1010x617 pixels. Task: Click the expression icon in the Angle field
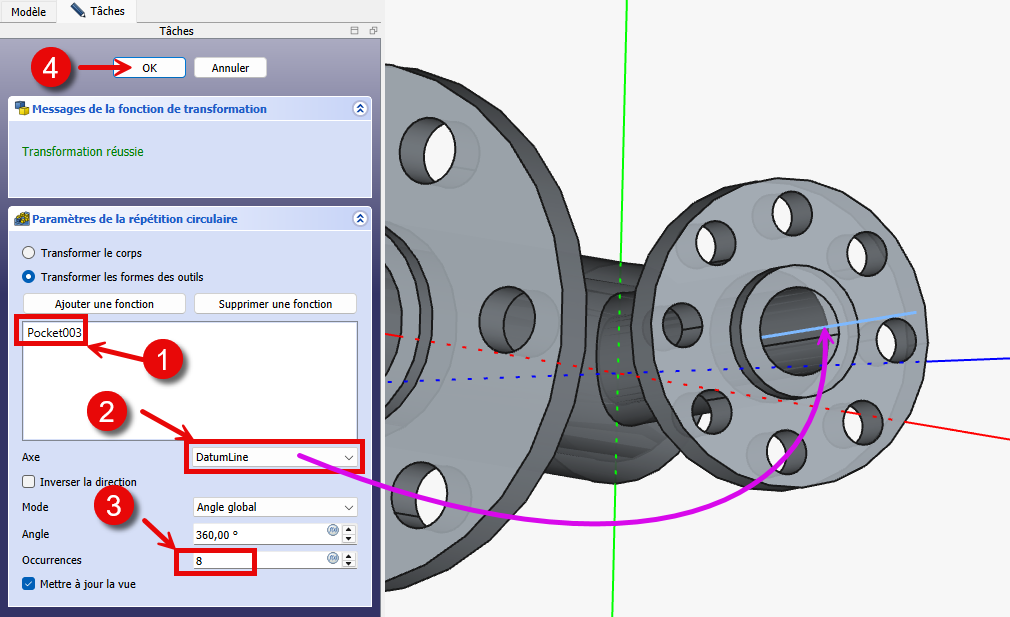[333, 530]
